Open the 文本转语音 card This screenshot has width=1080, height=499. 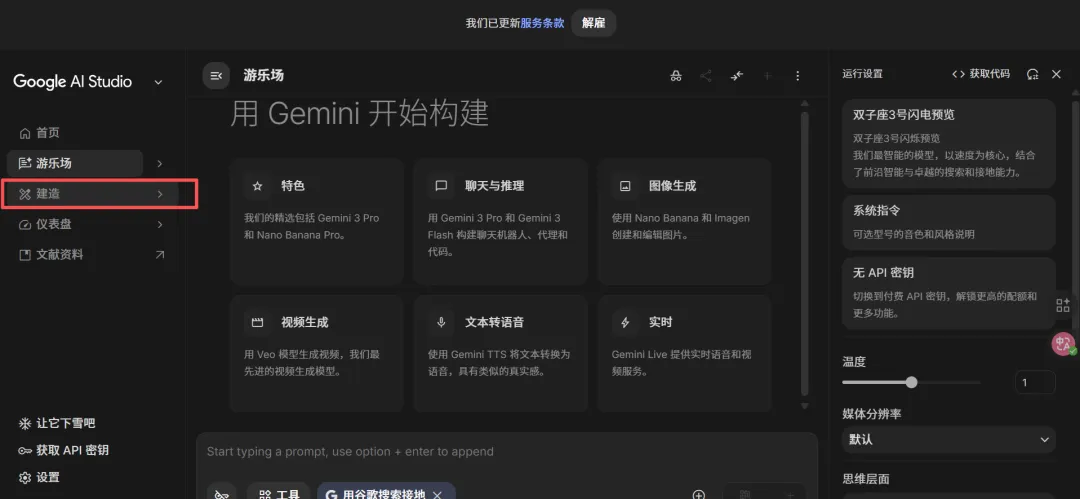[501, 354]
